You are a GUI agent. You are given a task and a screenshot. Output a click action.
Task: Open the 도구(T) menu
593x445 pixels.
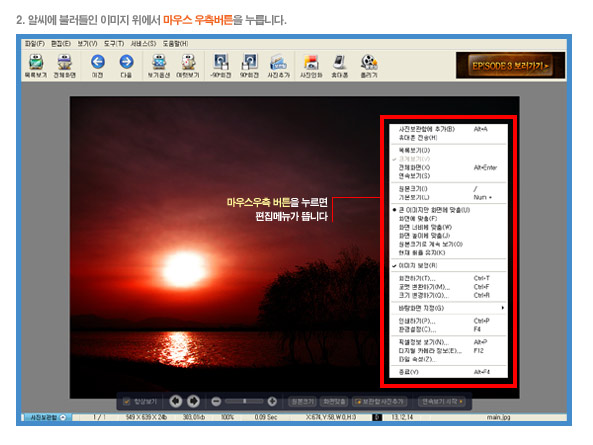click(114, 44)
